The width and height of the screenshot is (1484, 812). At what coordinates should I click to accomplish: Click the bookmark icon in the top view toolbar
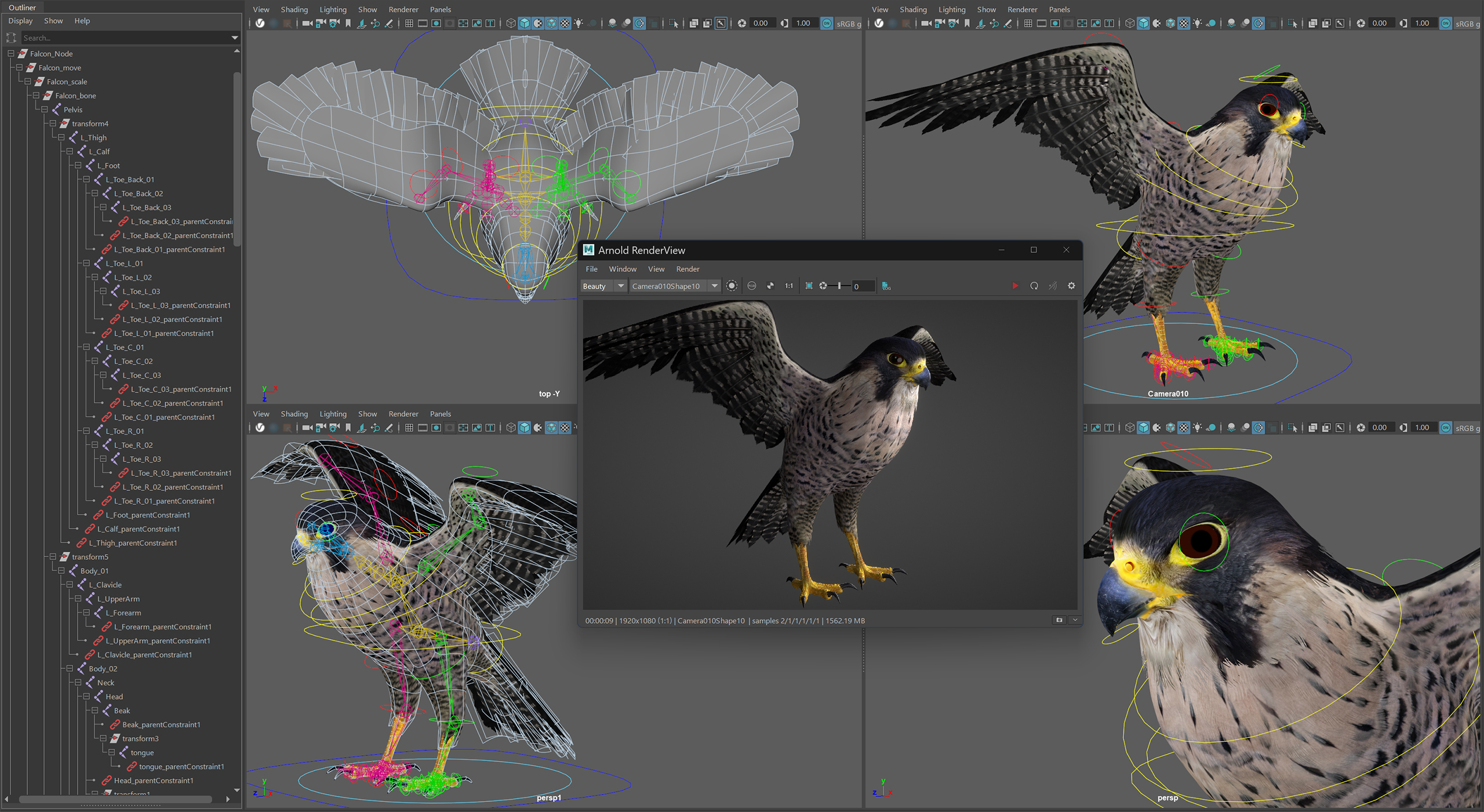(348, 23)
